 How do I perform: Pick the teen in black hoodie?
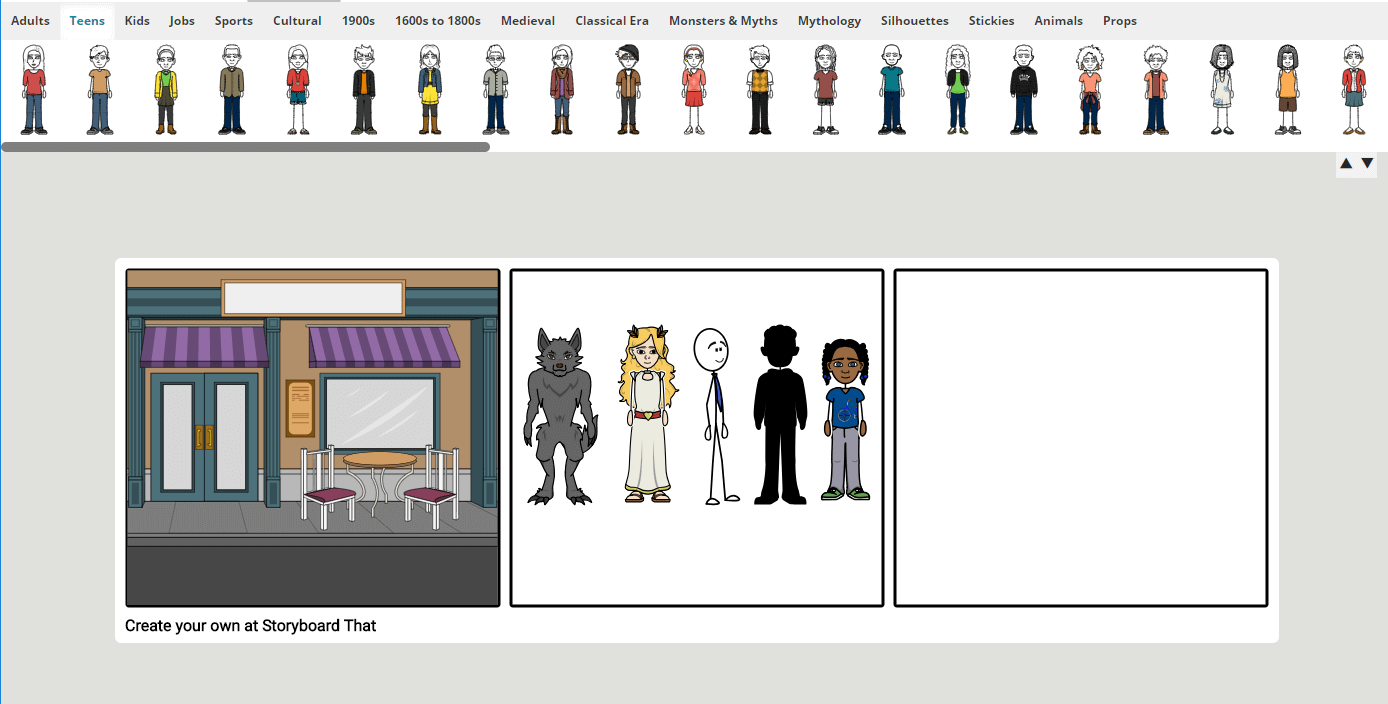pyautogui.click(x=1023, y=89)
